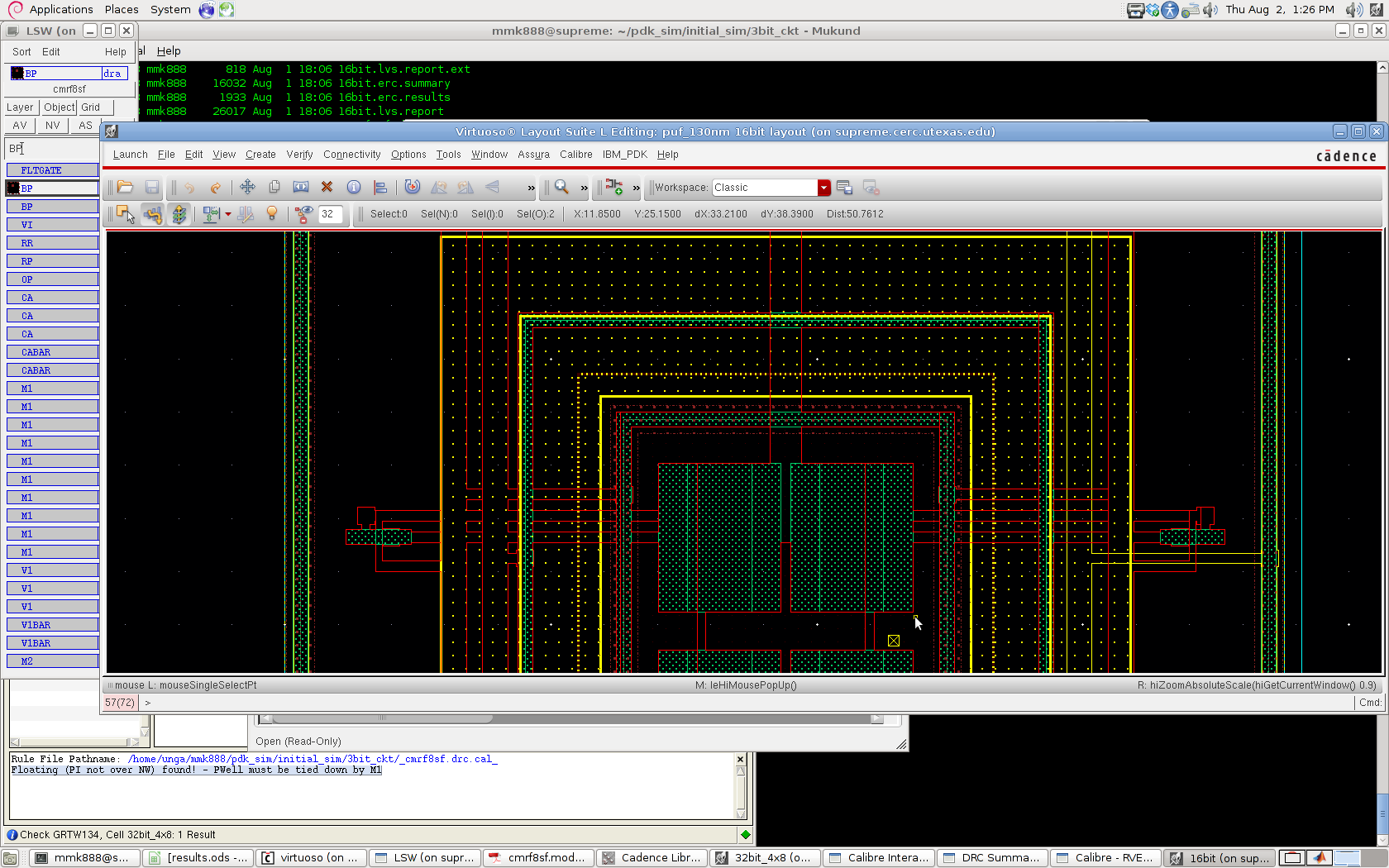Viewport: 1389px width, 868px height.
Task: Click the Redo arrow icon
Action: click(x=216, y=188)
